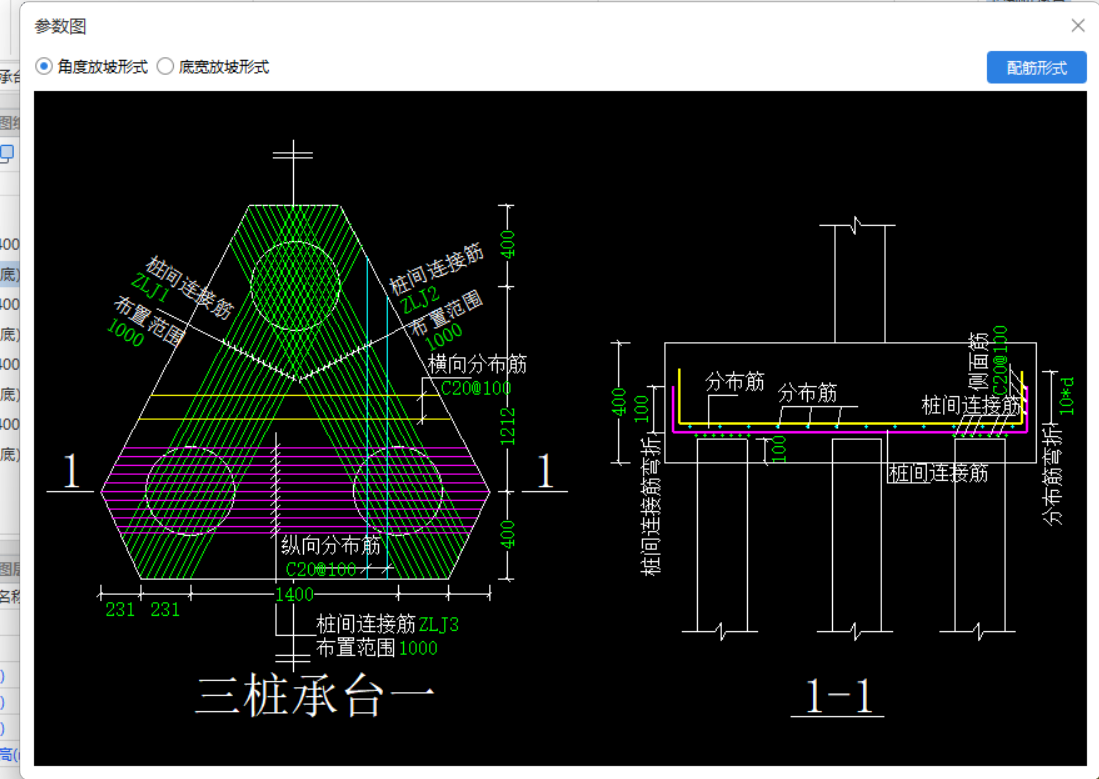Click the 1212 vertical dimension value
This screenshot has width=1099, height=779.
(x=507, y=426)
